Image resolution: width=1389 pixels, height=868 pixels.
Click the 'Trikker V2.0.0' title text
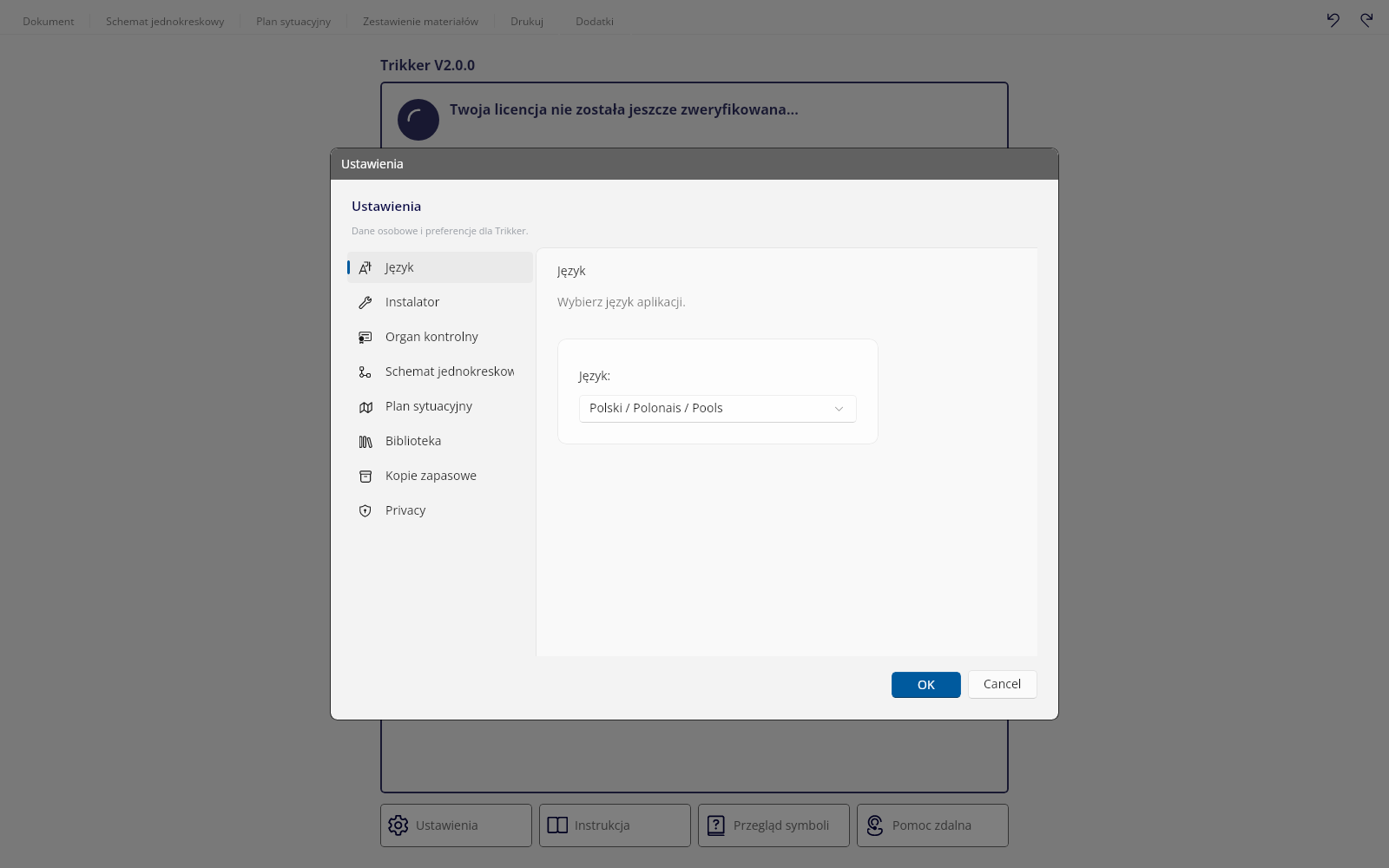pyautogui.click(x=427, y=65)
